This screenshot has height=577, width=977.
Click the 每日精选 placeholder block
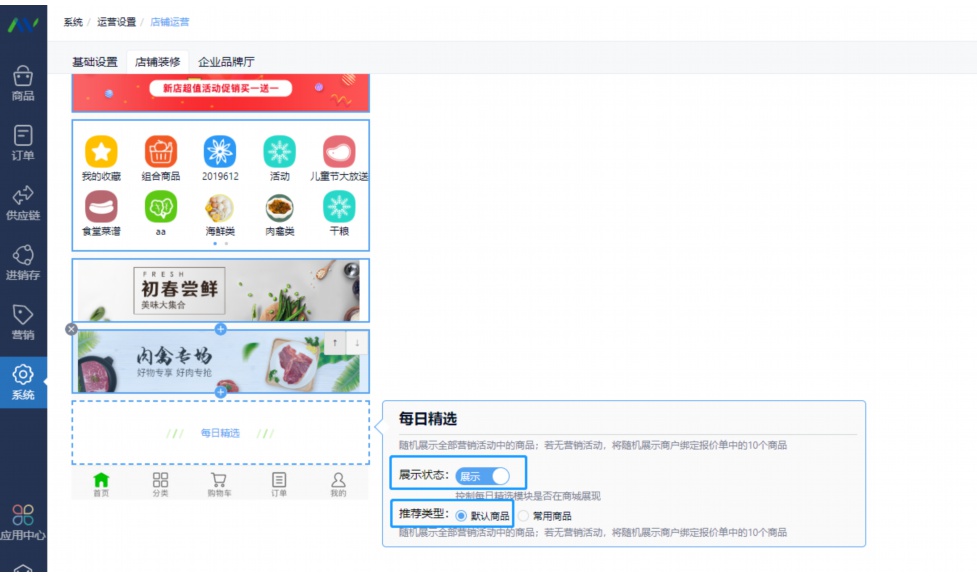[x=222, y=433]
